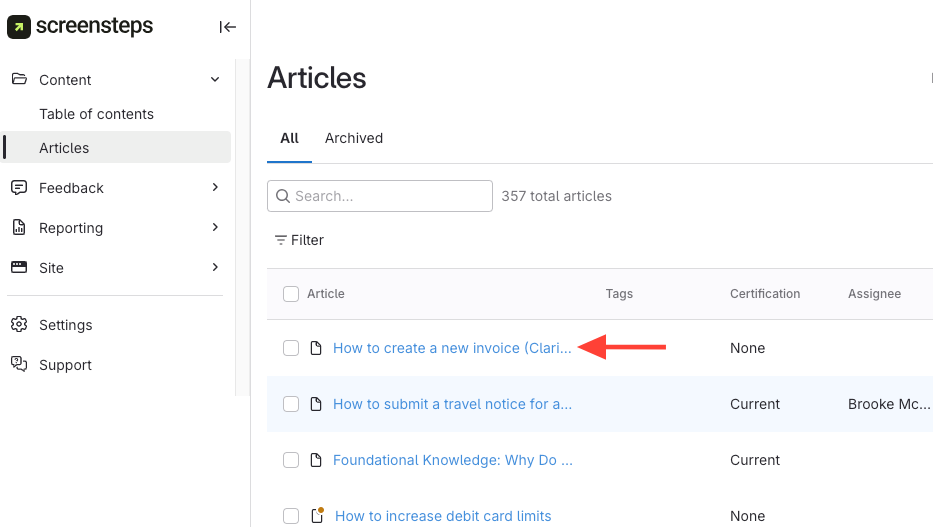Viewport: 933px width, 527px height.
Task: Collapse the Content section chevron
Action: (x=215, y=80)
